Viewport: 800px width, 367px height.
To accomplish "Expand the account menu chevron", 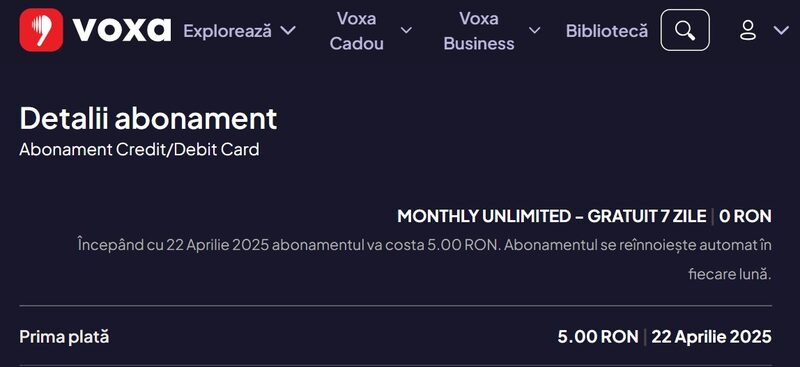I will pos(781,31).
